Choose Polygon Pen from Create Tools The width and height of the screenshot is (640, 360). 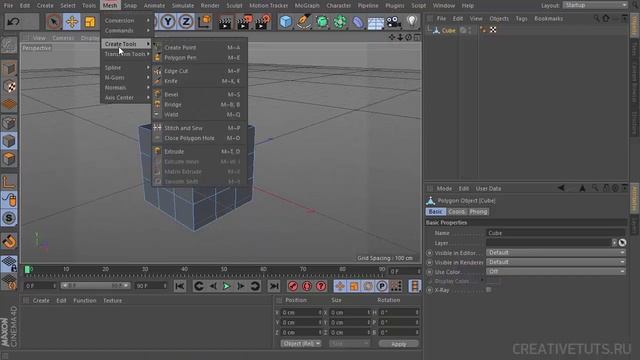[199, 58]
